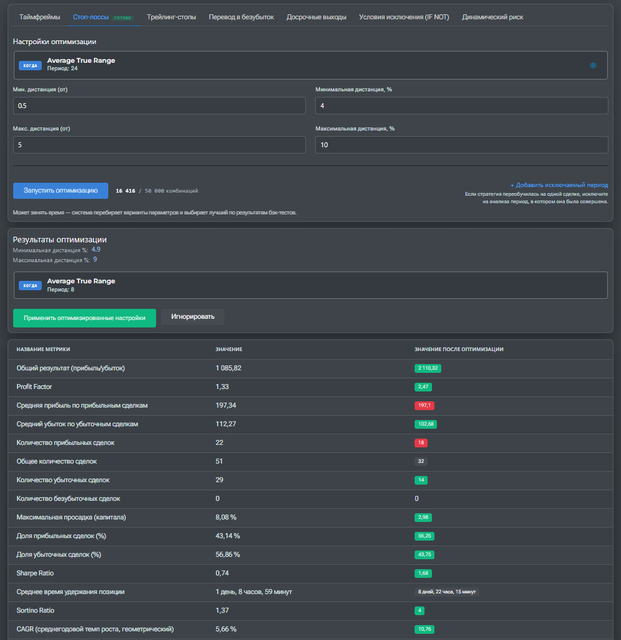Focus the Минимальная дистанция, % field
The width and height of the screenshot is (621, 640).
click(x=462, y=106)
